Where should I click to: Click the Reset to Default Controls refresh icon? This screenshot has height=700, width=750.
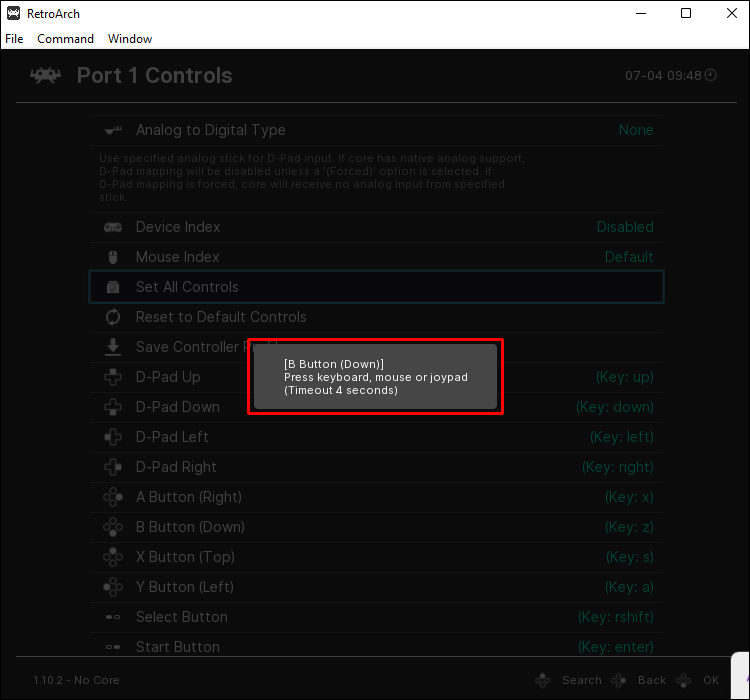click(x=113, y=317)
